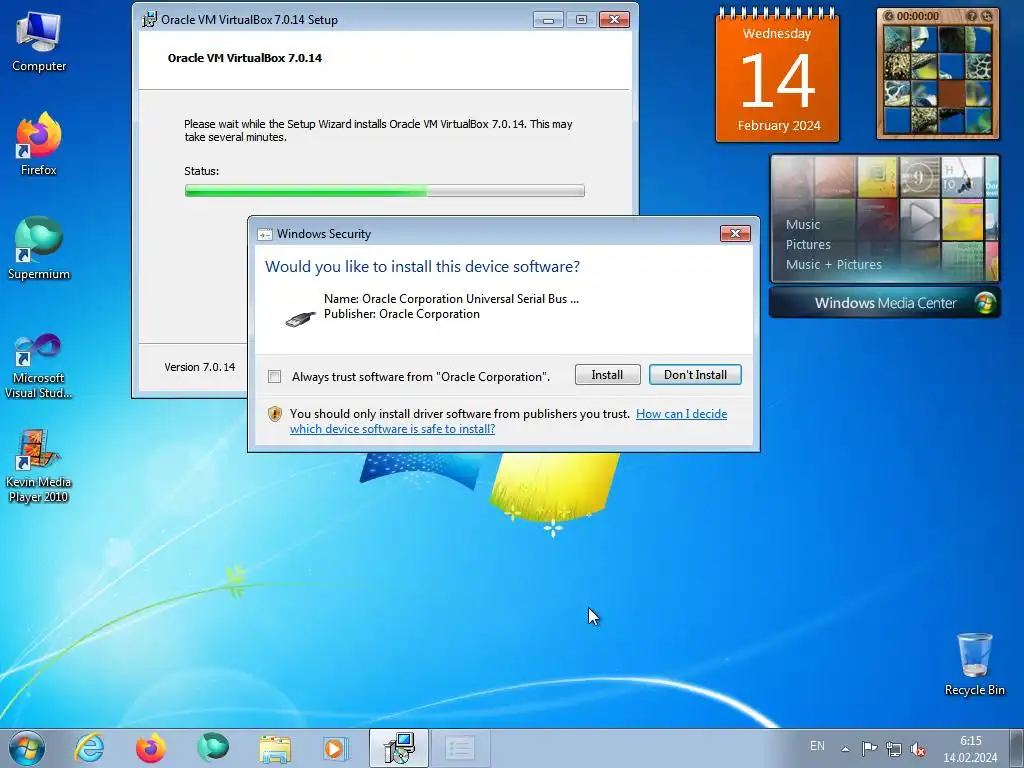Click the Show desktop strip

coord(1017,748)
